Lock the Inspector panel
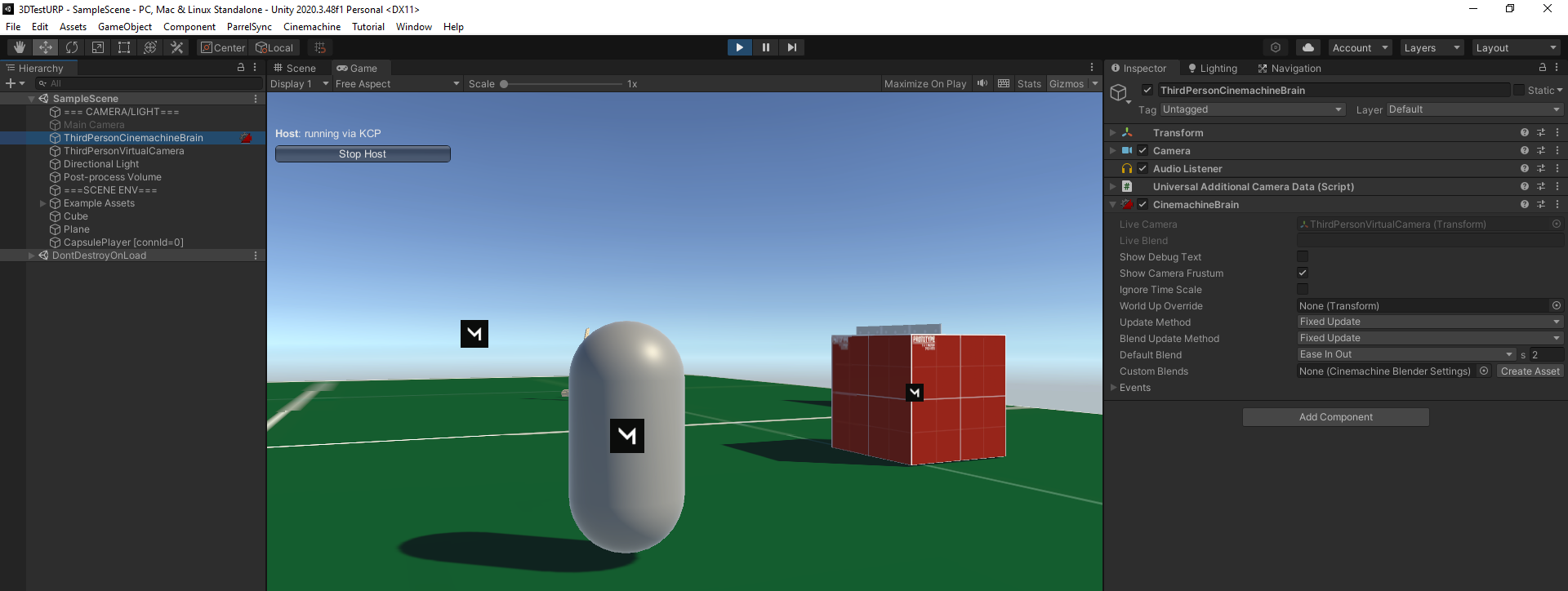1568x591 pixels. [x=1543, y=68]
